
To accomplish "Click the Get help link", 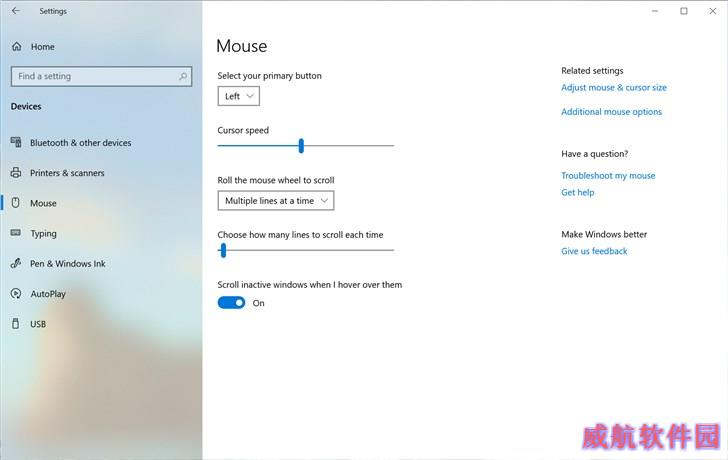I will [578, 192].
